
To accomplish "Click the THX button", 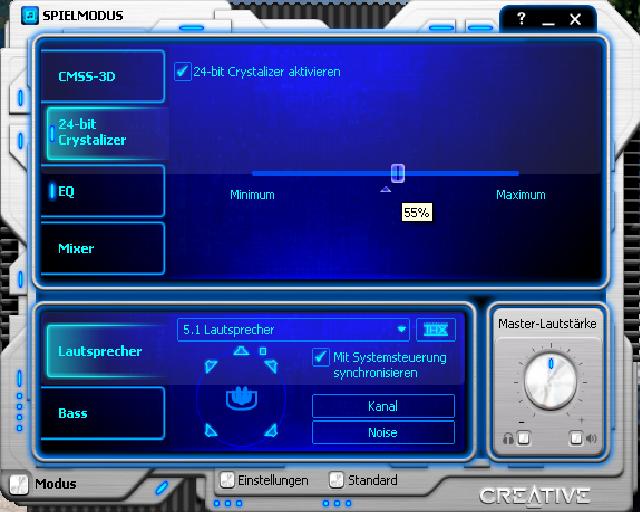I will click(436, 329).
